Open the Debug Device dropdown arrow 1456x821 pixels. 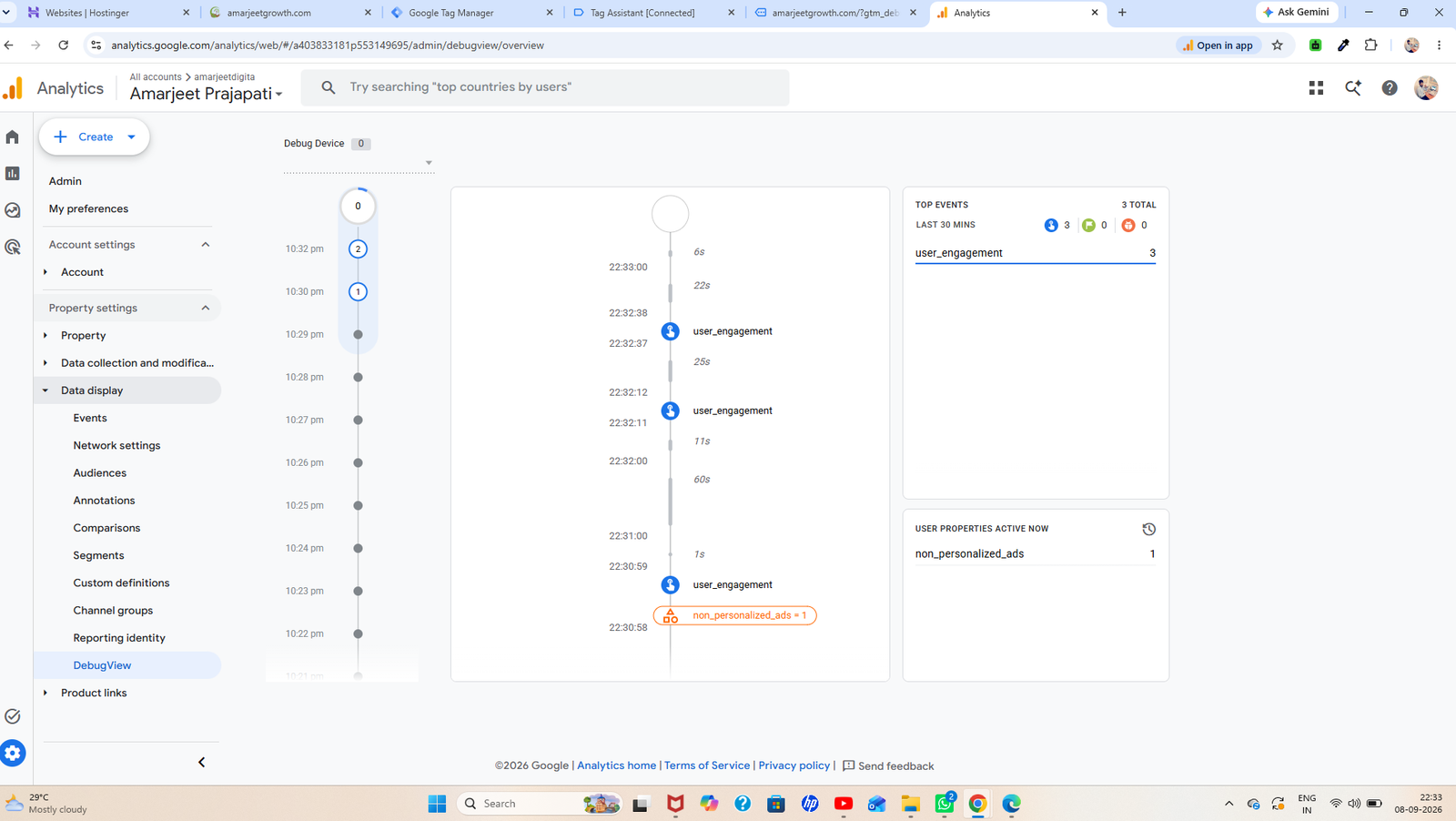[429, 164]
